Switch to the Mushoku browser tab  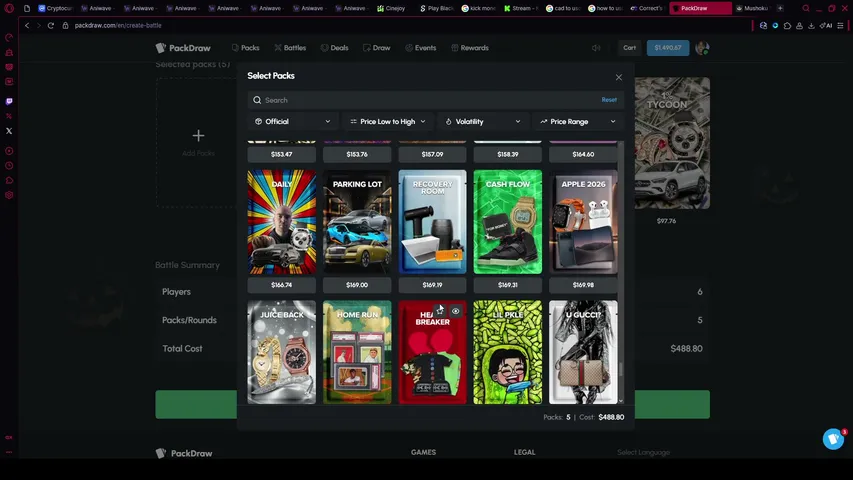coord(752,8)
